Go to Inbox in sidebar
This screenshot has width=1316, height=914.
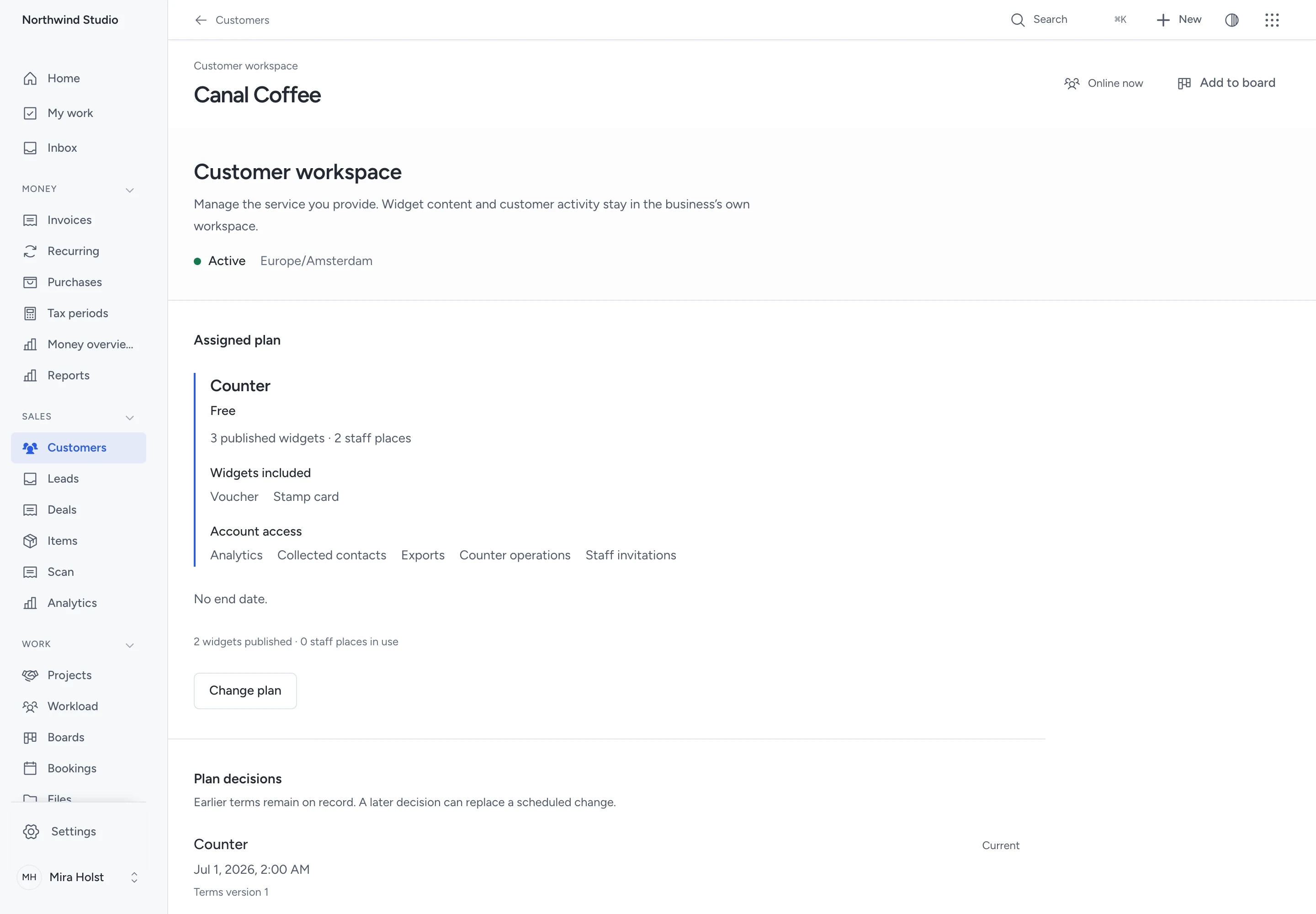tap(79, 148)
